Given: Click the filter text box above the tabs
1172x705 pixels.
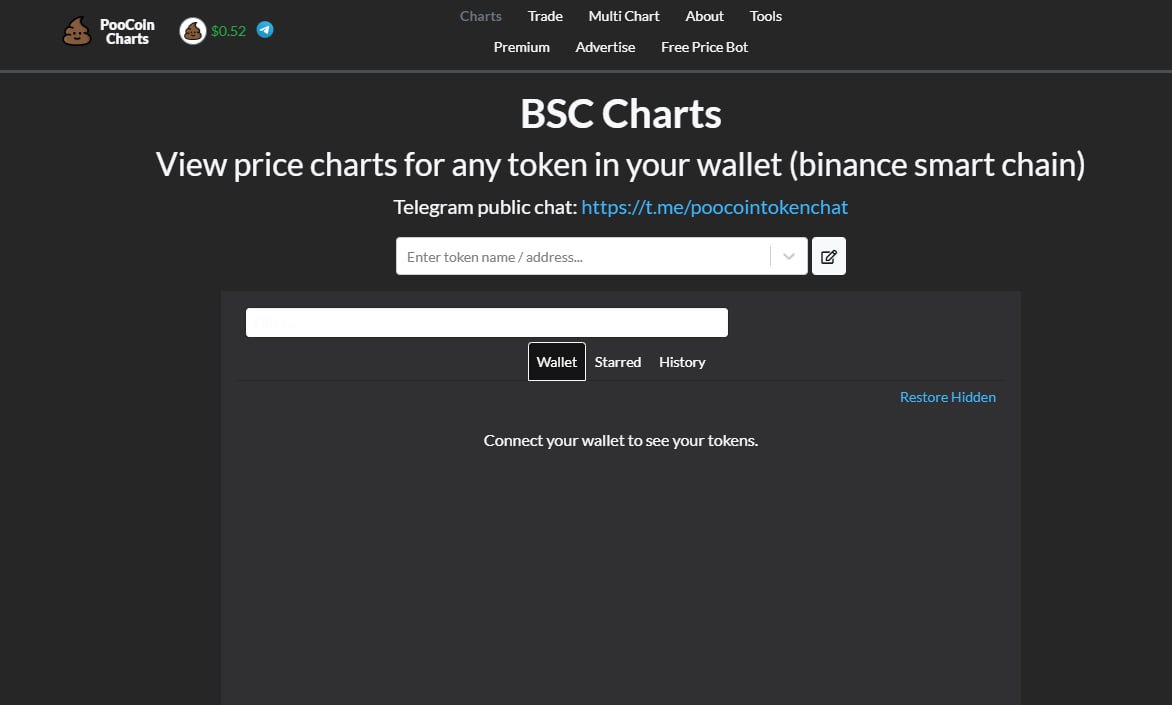Looking at the screenshot, I should pyautogui.click(x=487, y=322).
